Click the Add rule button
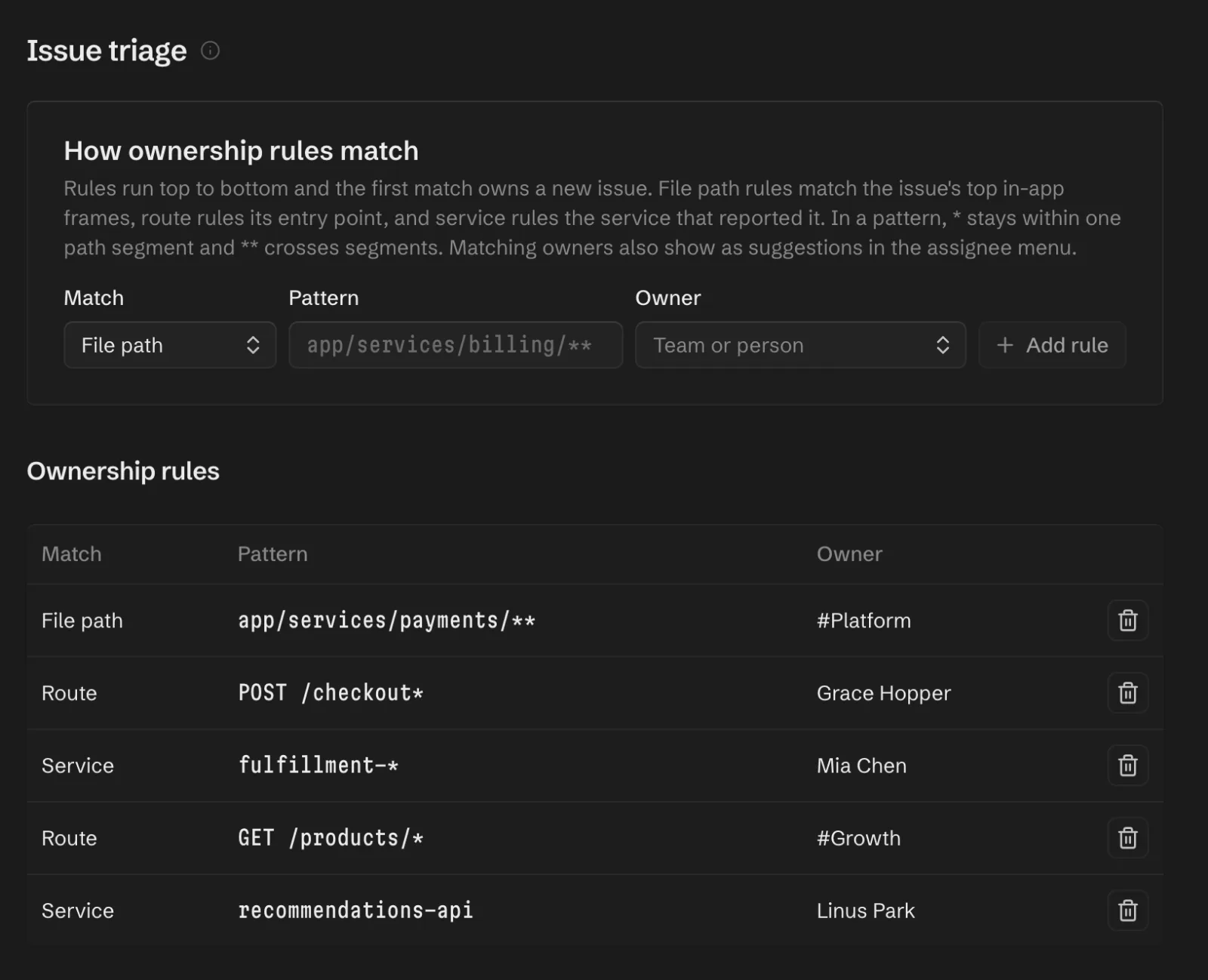1208x980 pixels. 1052,345
